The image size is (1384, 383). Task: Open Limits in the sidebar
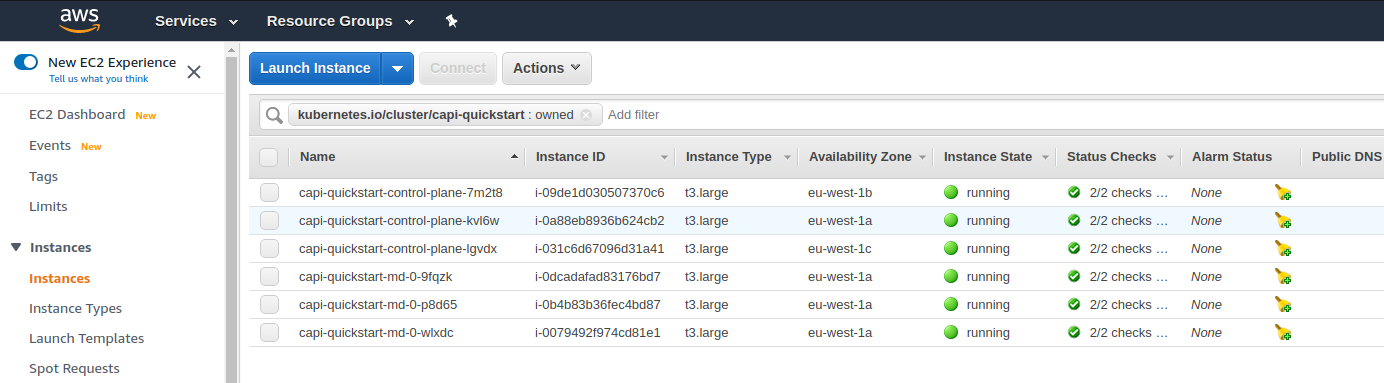coord(48,207)
